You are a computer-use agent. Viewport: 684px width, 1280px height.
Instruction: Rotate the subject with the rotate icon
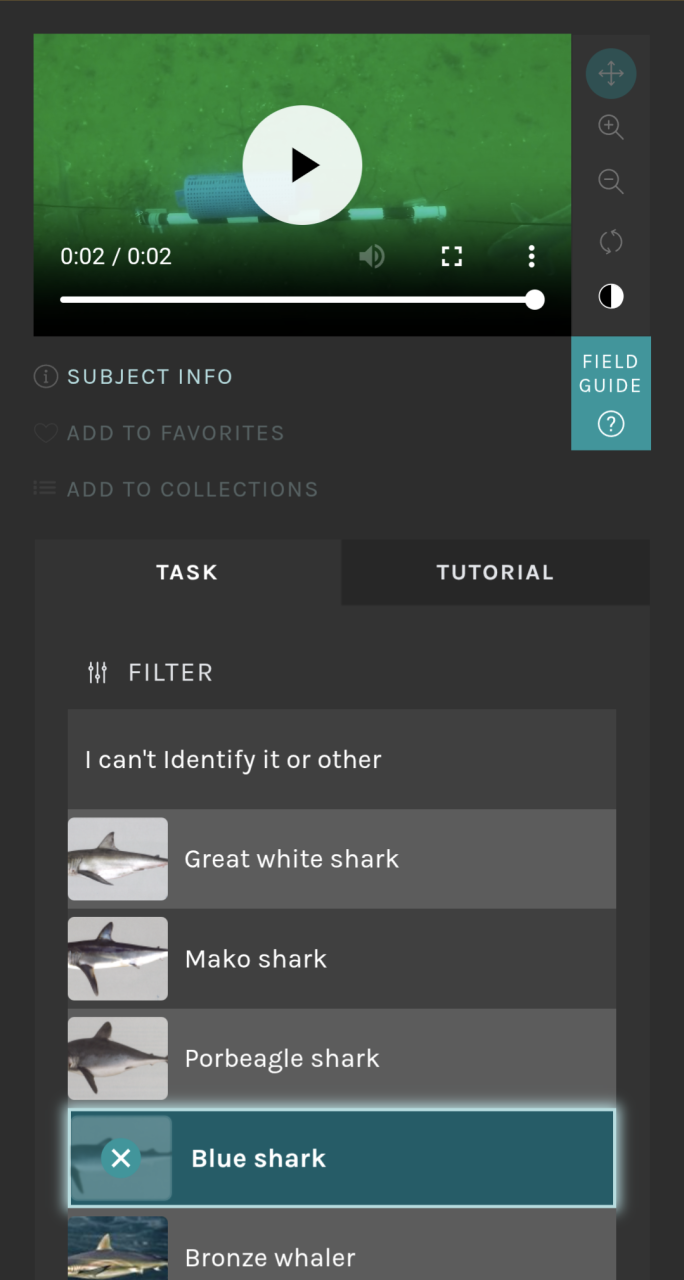[x=610, y=241]
